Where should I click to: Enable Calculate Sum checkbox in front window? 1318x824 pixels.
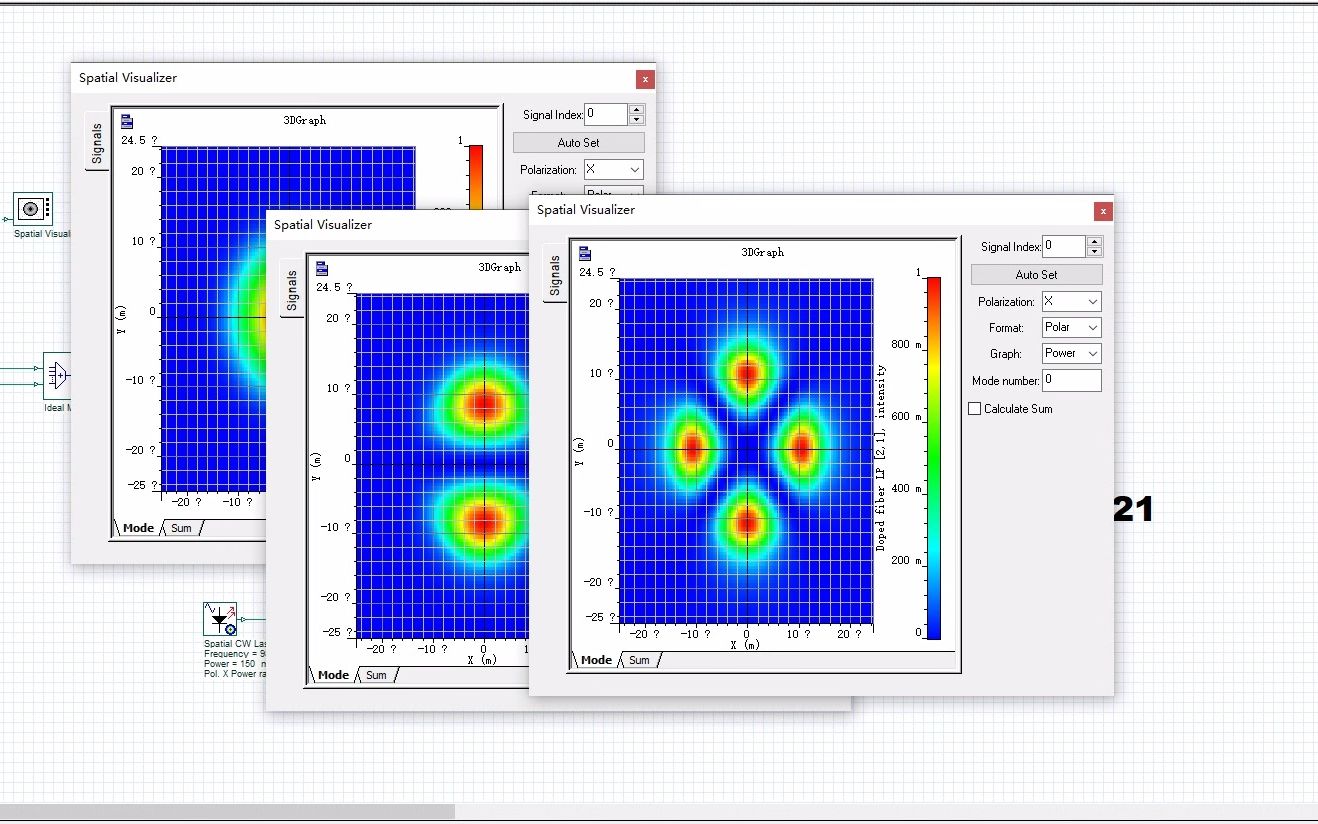(975, 409)
